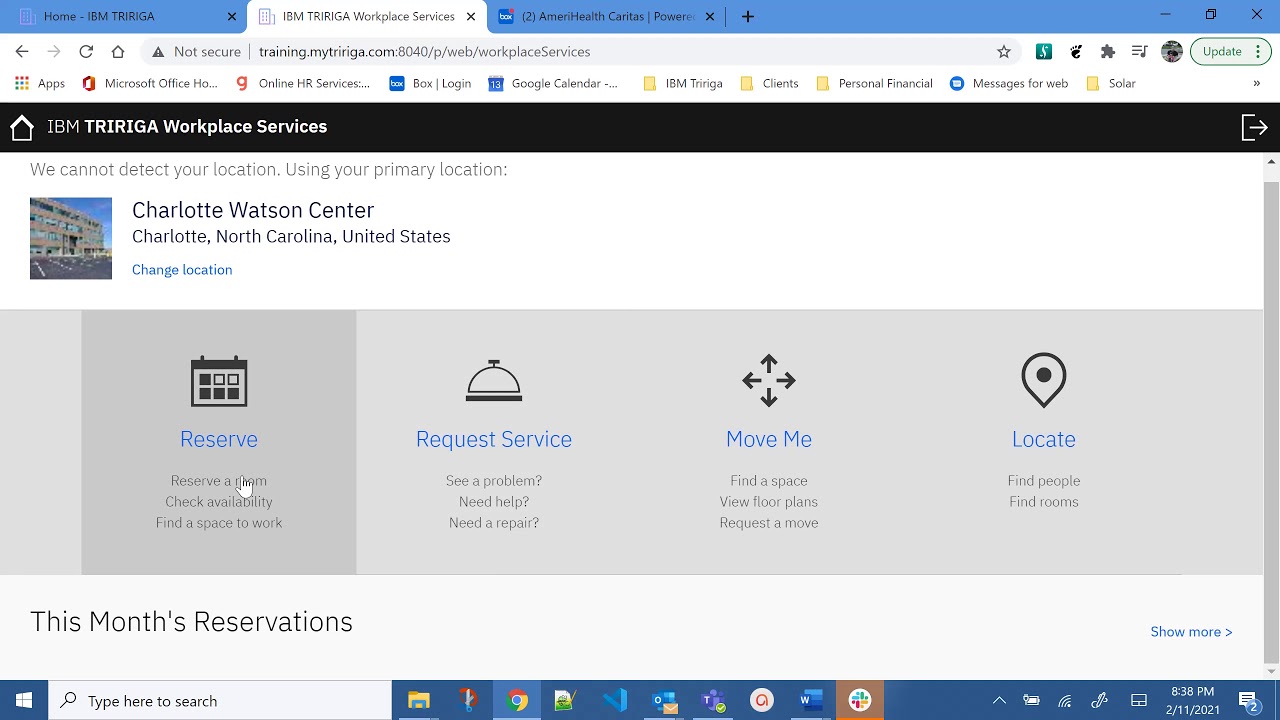The height and width of the screenshot is (720, 1280).
Task: Open the Locate link
Action: pyautogui.click(x=1044, y=439)
